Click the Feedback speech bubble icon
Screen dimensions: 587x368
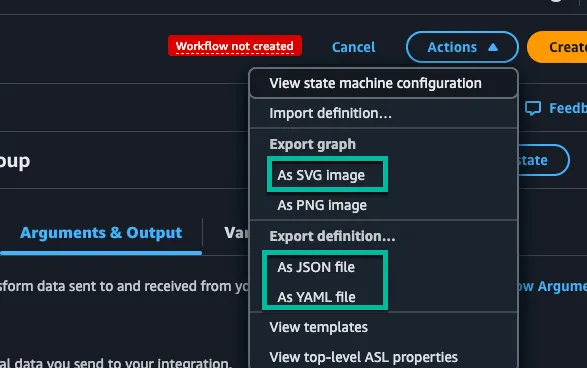tap(533, 108)
